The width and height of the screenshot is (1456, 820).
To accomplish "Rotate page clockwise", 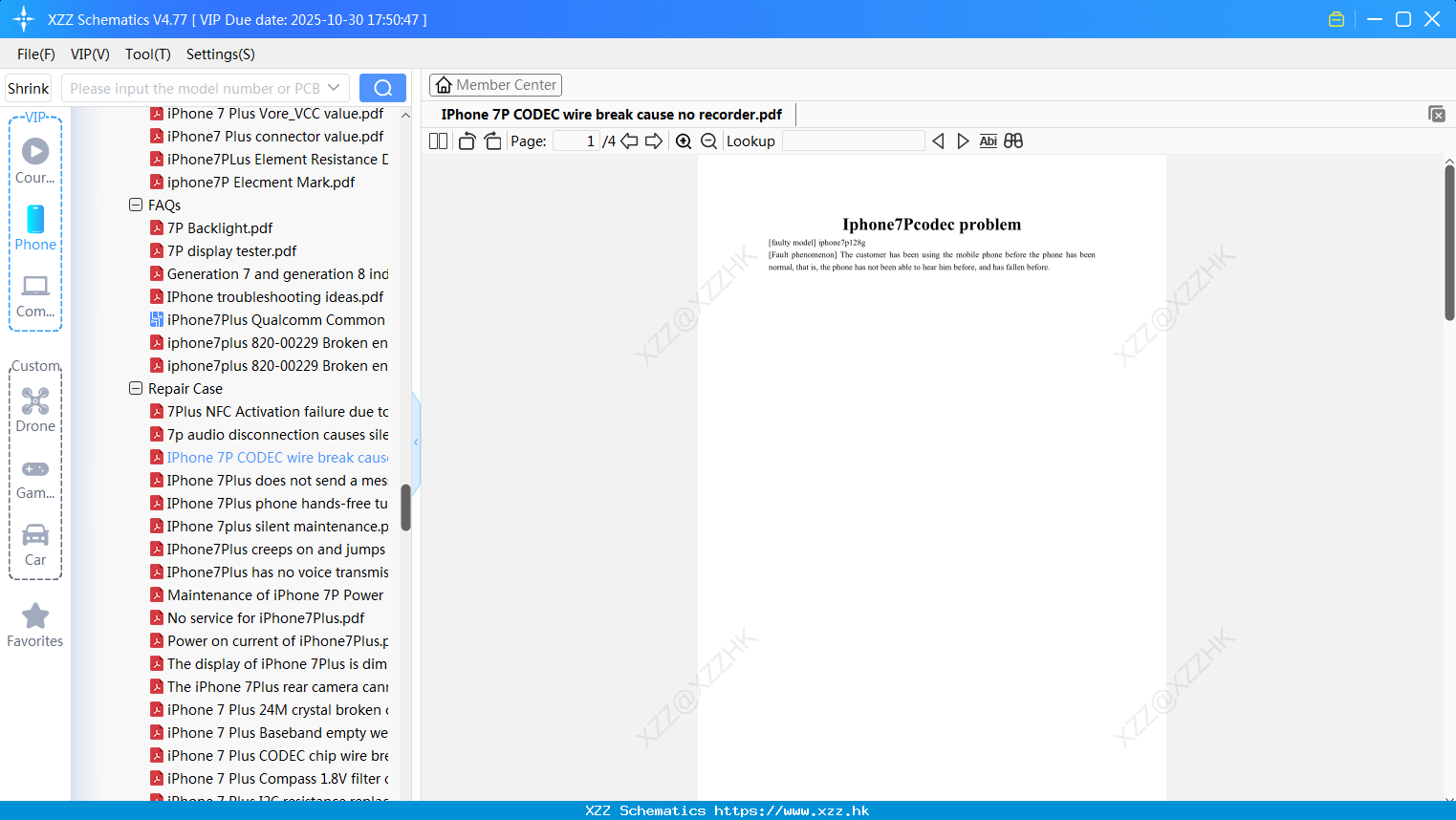I will 492,140.
